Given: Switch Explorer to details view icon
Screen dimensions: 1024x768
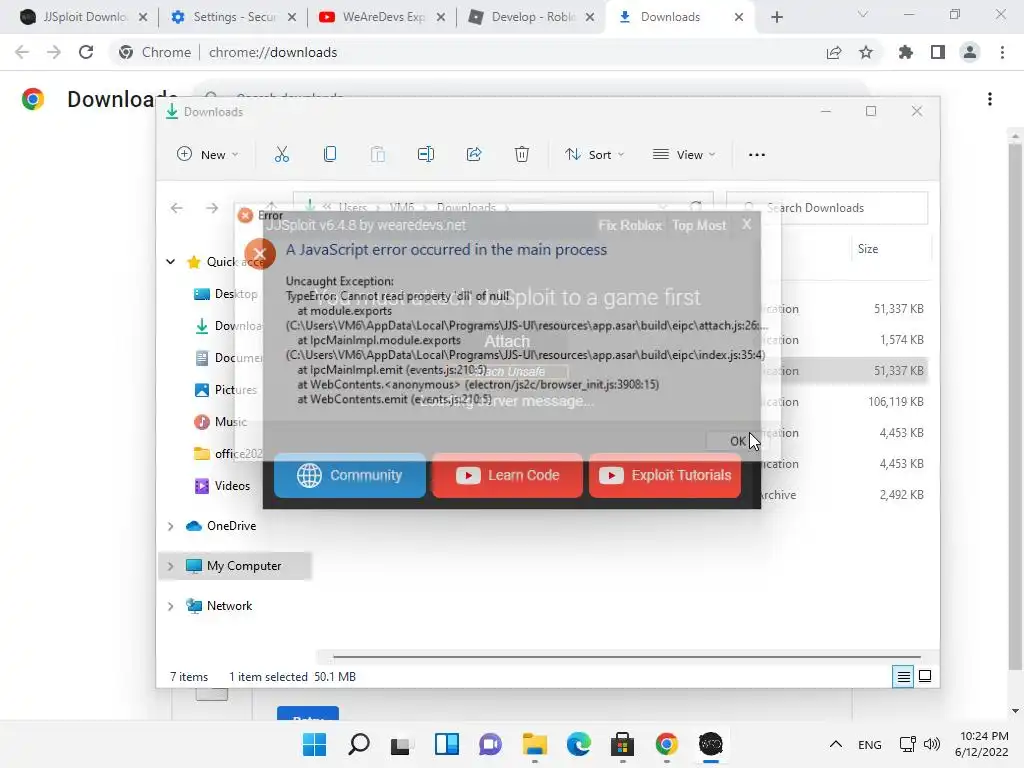Looking at the screenshot, I should (903, 677).
